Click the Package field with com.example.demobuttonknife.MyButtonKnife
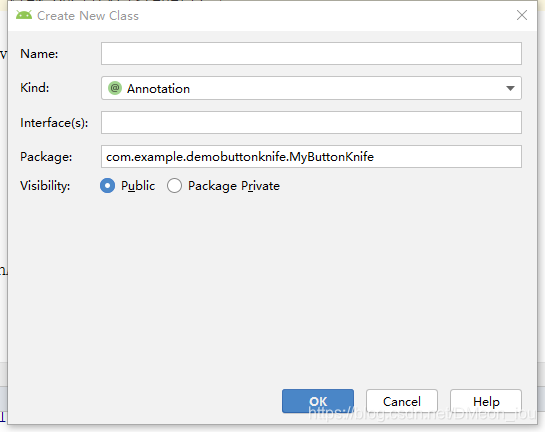 click(311, 157)
